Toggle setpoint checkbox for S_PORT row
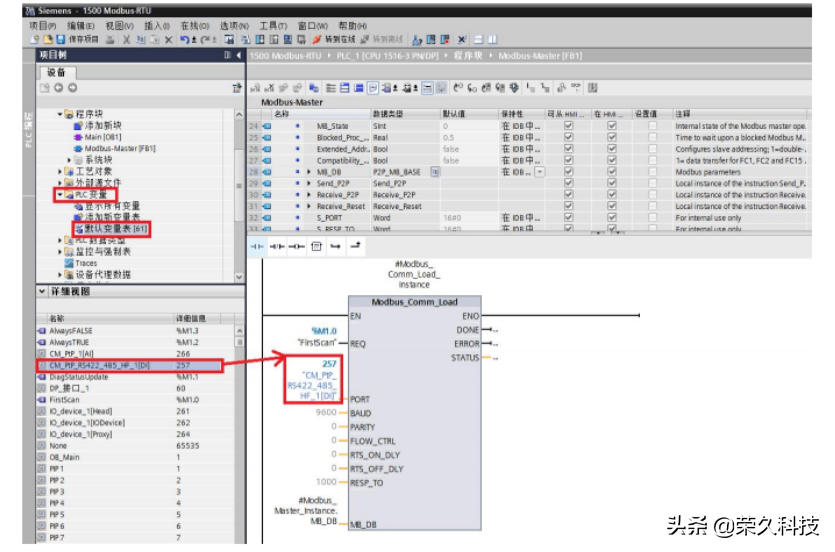The image size is (835, 552). [652, 218]
